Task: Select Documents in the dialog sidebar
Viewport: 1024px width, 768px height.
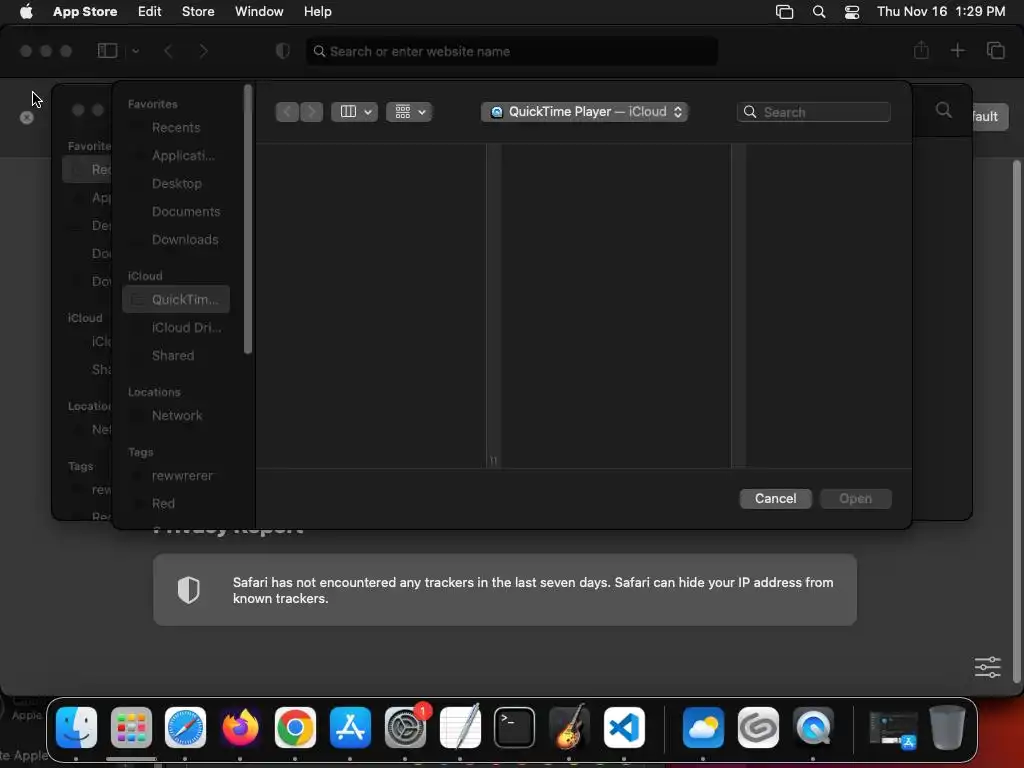Action: click(176, 212)
